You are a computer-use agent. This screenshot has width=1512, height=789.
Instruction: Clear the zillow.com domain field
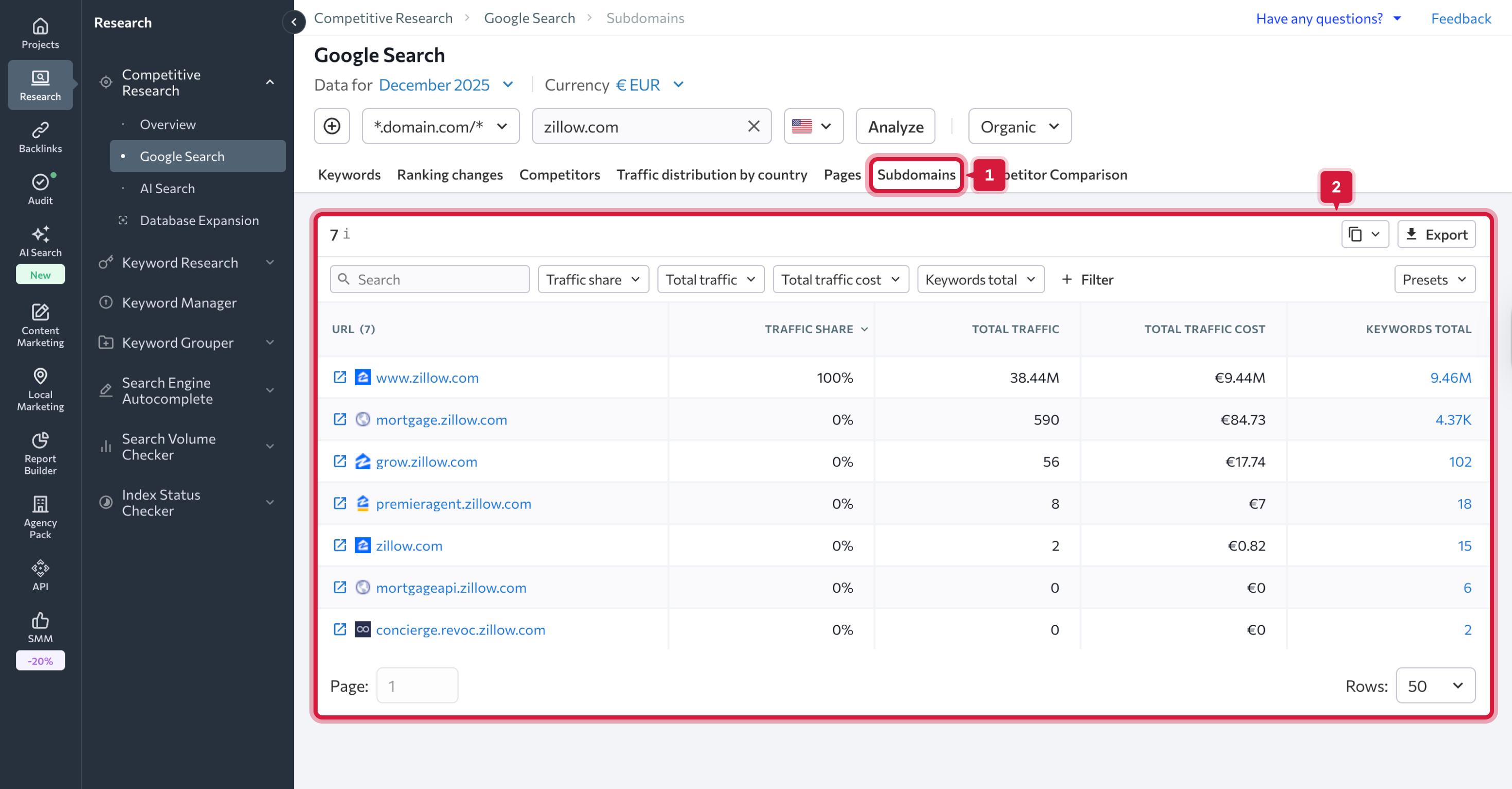click(x=754, y=126)
